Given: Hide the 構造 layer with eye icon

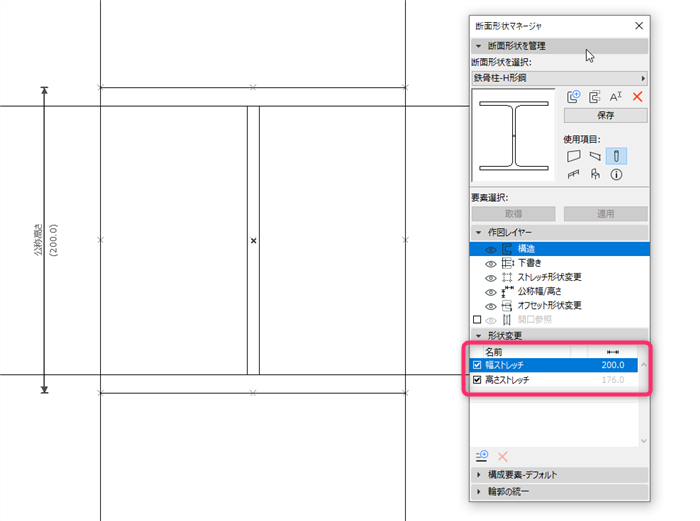Looking at the screenshot, I should point(491,250).
